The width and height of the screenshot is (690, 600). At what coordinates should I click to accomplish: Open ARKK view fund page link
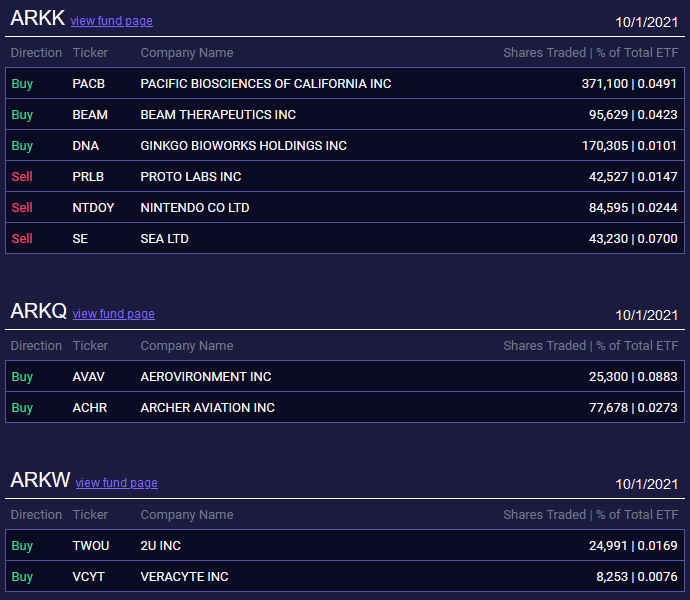pos(112,21)
